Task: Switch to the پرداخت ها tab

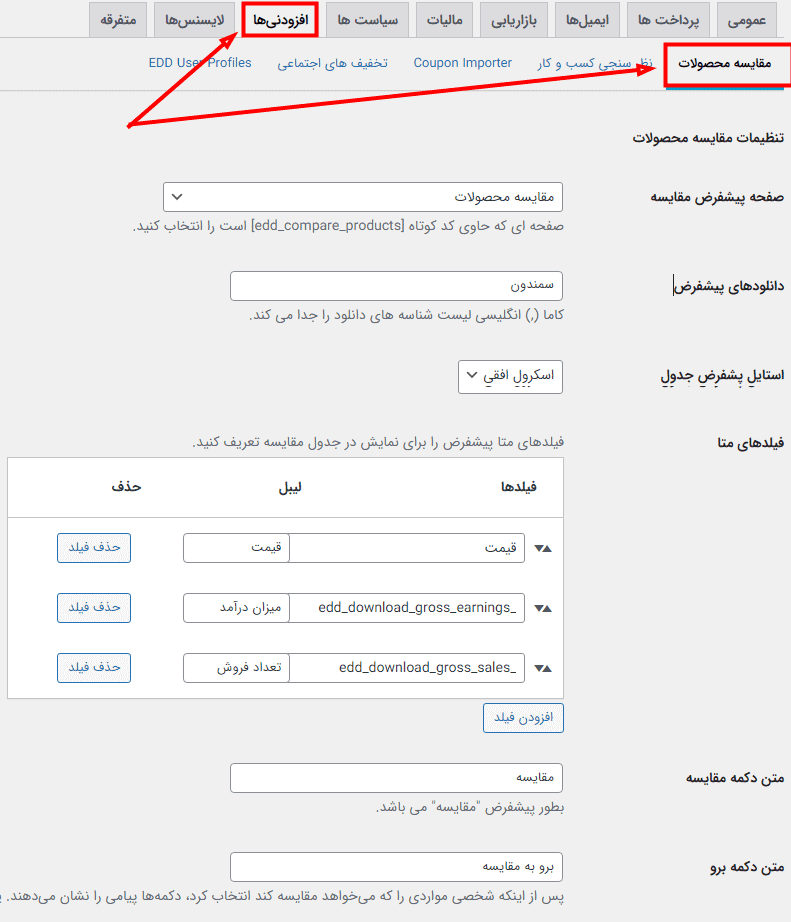Action: click(668, 20)
